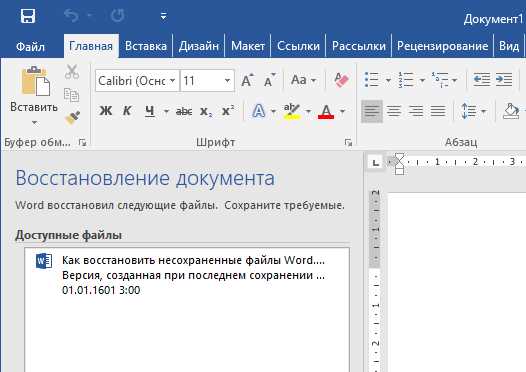Expand the Multilevel list dropdown arrow
Screen dimensions: 526x372
tap(455, 80)
